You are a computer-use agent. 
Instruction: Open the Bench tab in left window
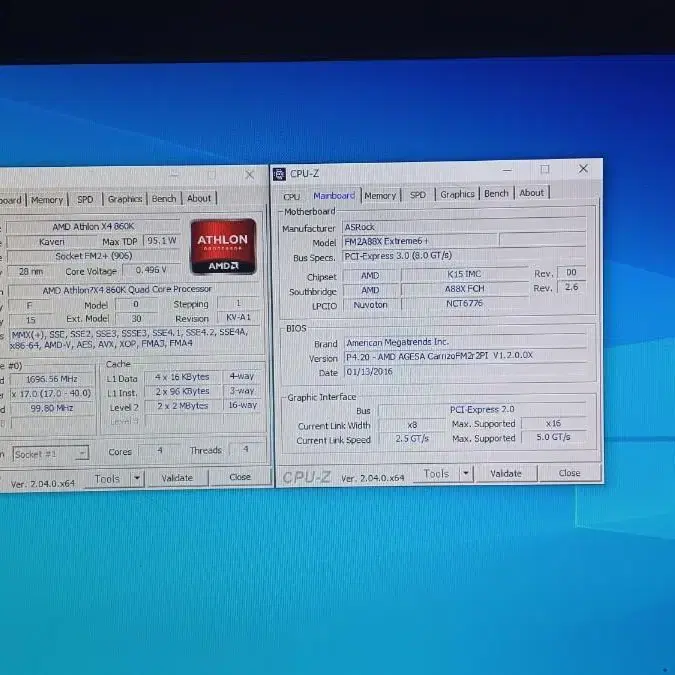coord(164,198)
